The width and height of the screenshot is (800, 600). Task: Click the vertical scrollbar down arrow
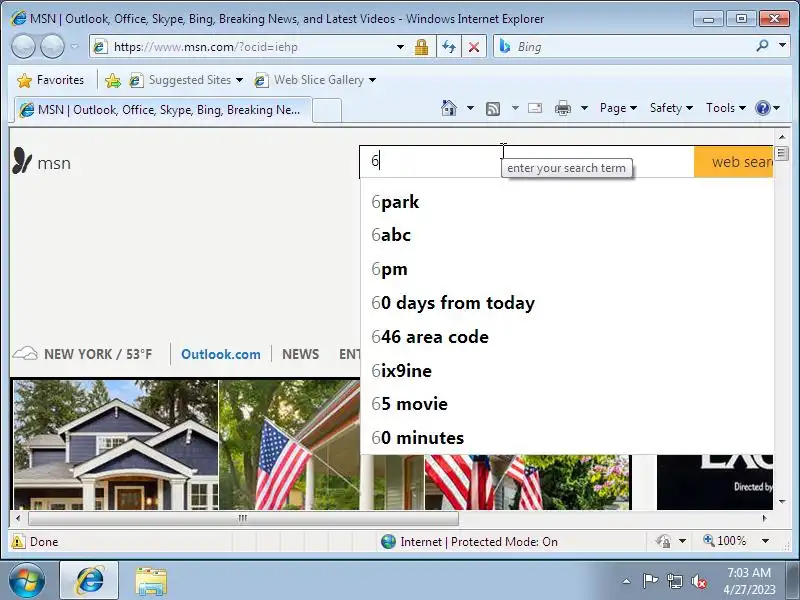coord(782,502)
